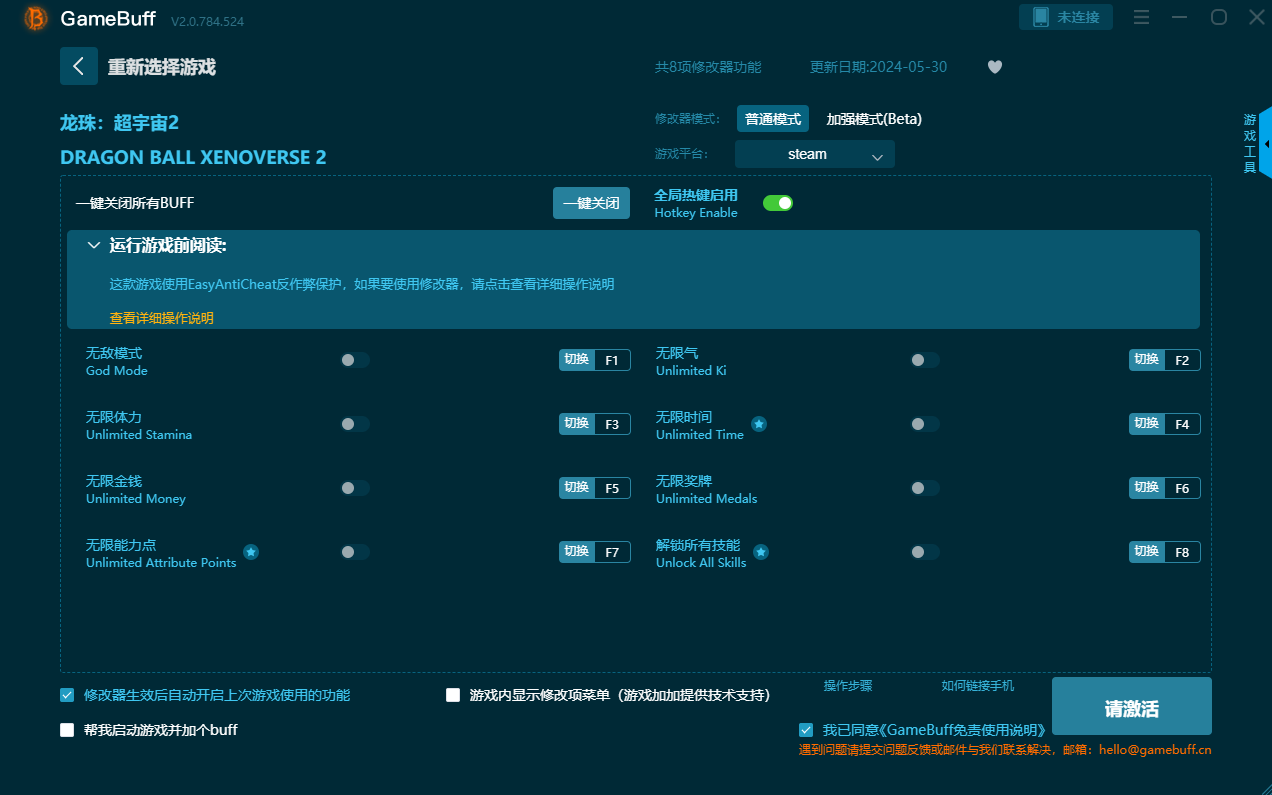
Task: Open the hamburger menu icon
Action: pos(1142,17)
